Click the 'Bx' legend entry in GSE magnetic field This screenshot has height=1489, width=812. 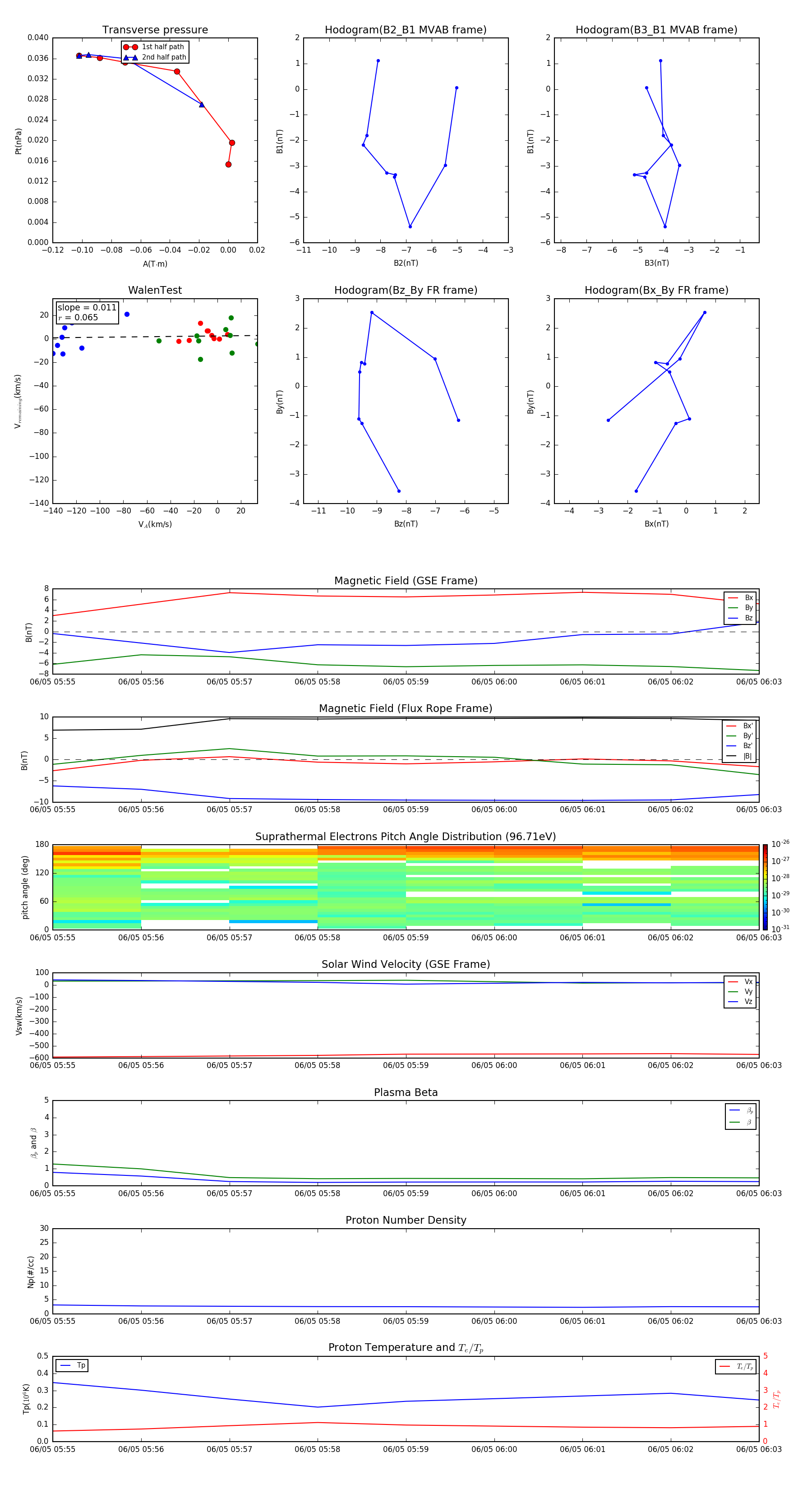pos(740,598)
